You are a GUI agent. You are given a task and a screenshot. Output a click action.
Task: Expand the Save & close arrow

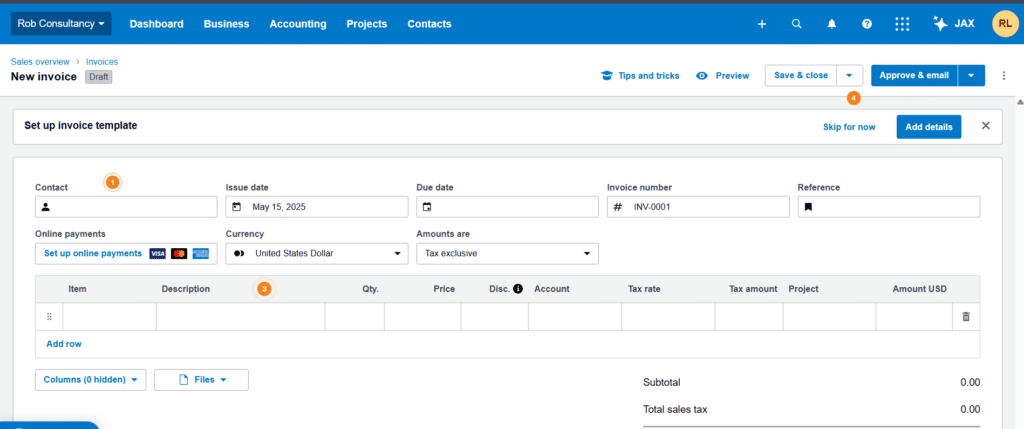click(849, 76)
